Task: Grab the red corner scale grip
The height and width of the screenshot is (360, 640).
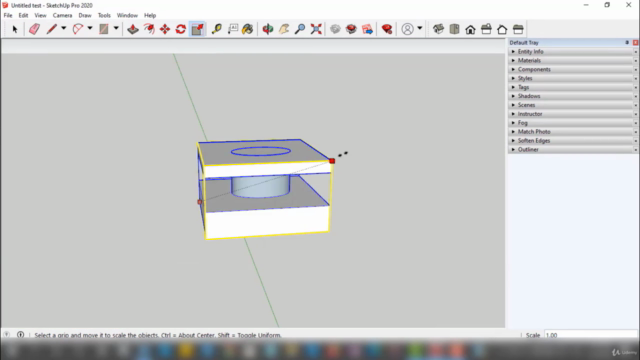Action: pyautogui.click(x=332, y=161)
